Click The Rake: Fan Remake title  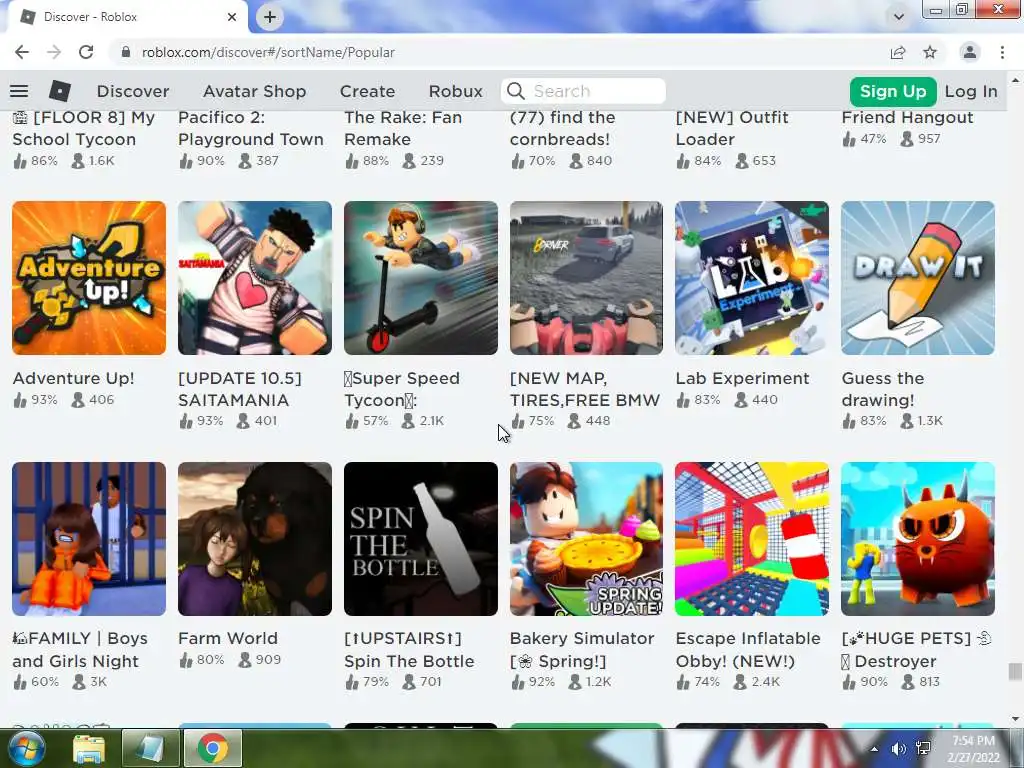(x=403, y=128)
